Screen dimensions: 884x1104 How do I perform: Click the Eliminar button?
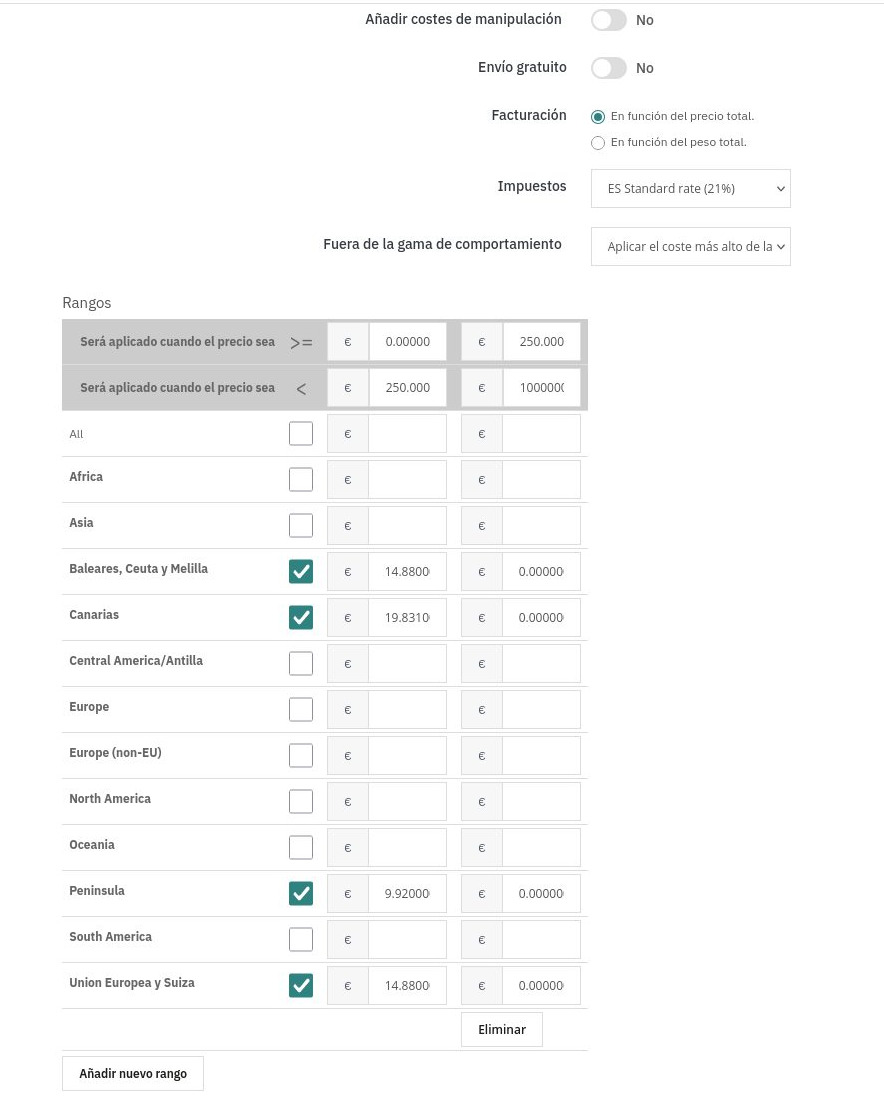pos(502,1029)
